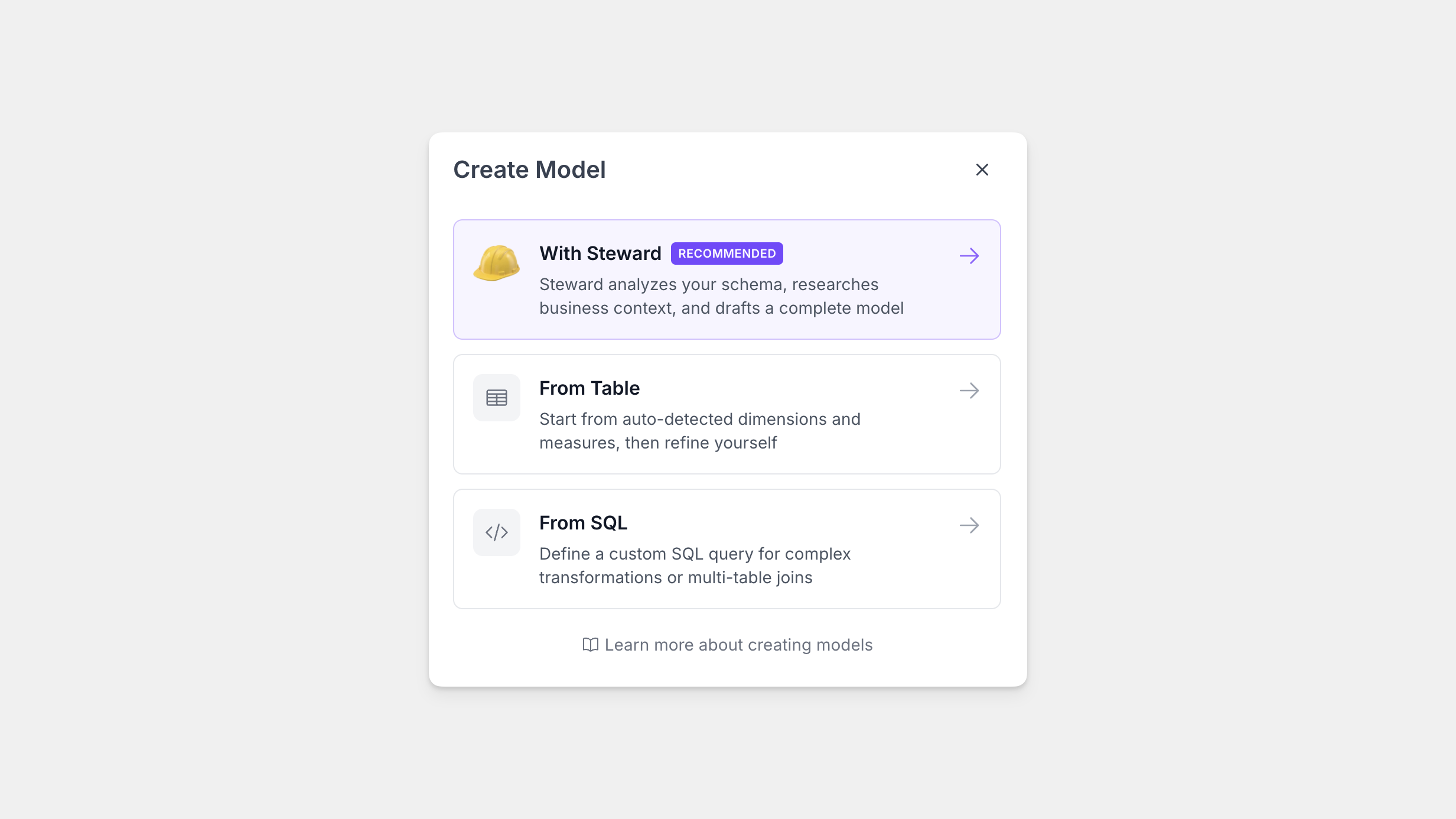Choose the From Table heading
Viewport: 1456px width, 819px height.
(589, 388)
